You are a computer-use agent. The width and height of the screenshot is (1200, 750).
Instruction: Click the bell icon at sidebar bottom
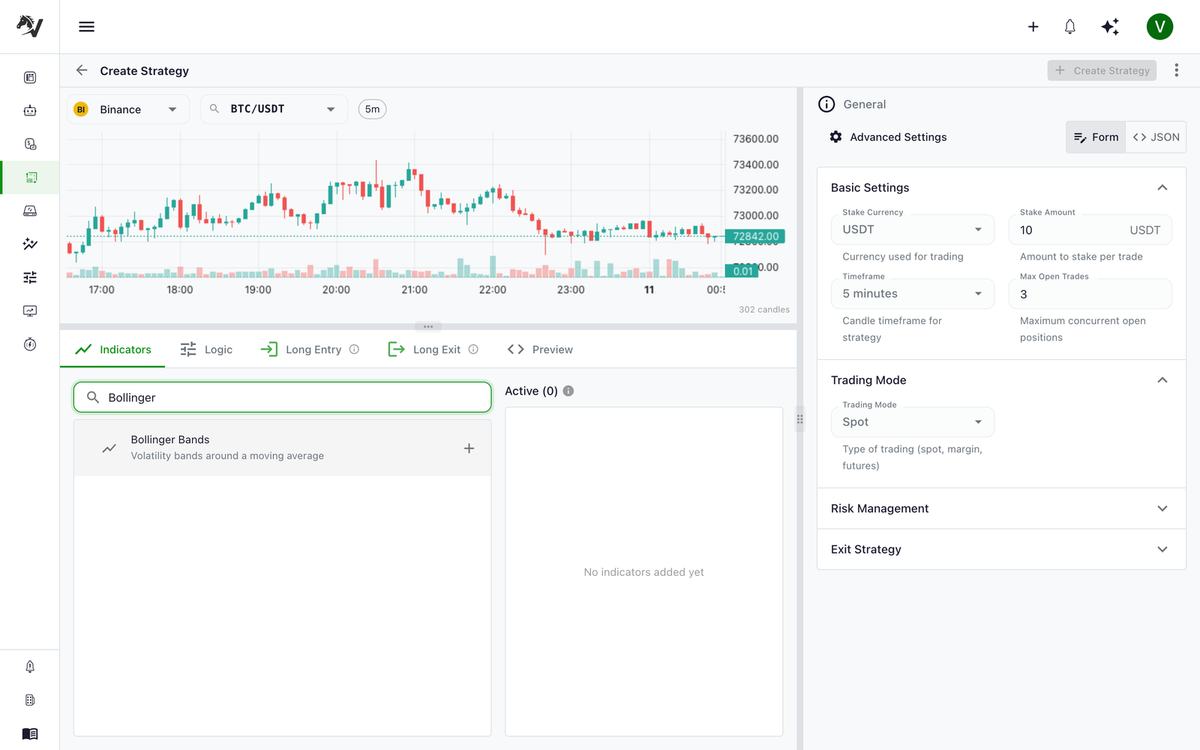point(30,667)
